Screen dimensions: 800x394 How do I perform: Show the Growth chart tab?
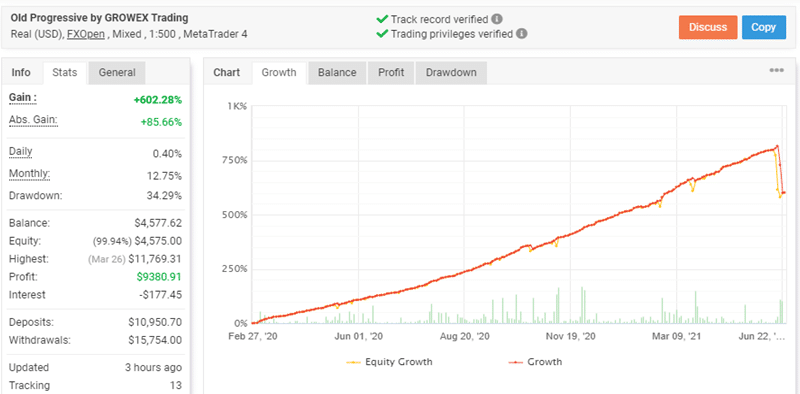(279, 72)
